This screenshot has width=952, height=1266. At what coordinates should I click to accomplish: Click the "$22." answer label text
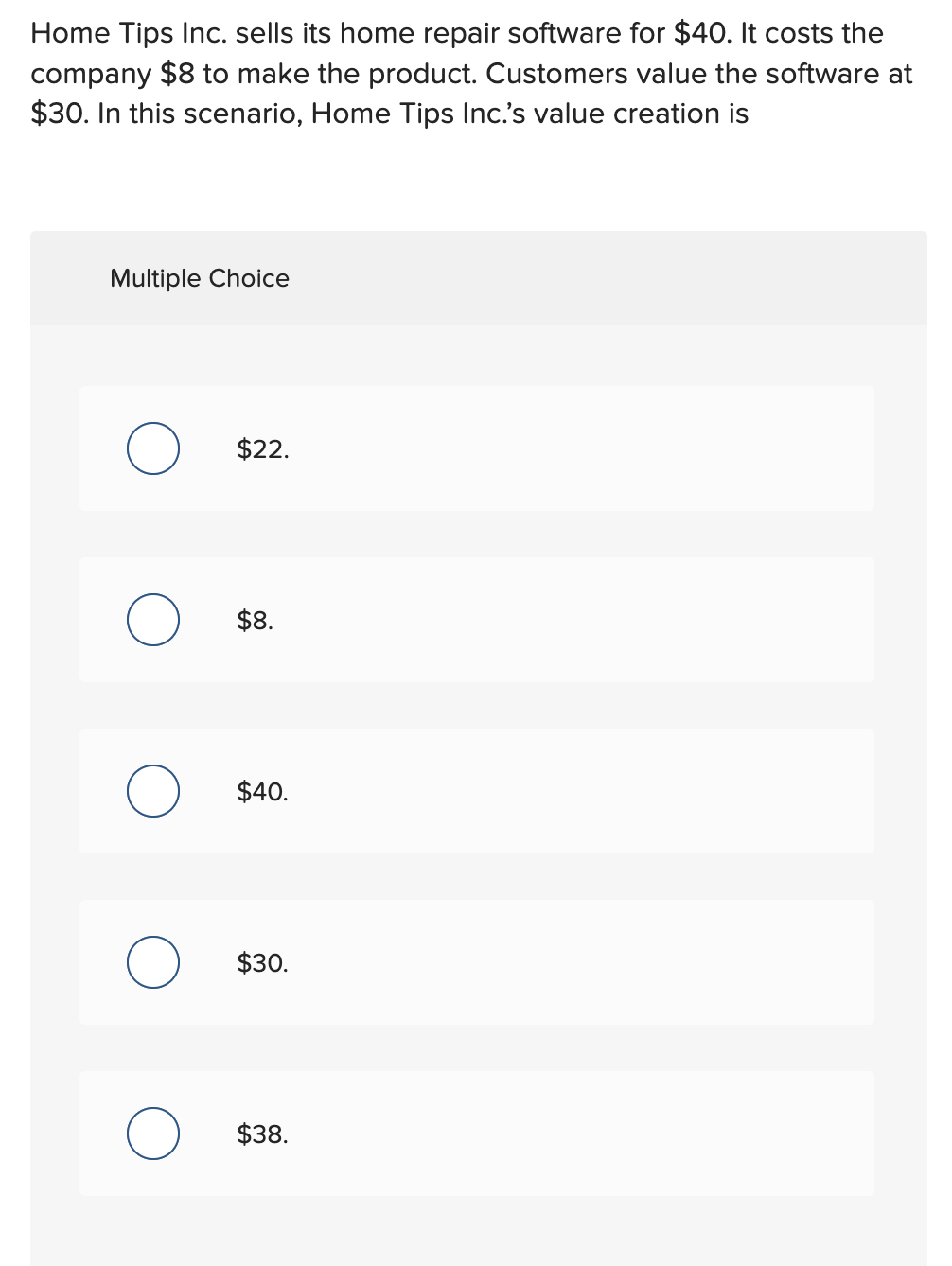point(263,449)
